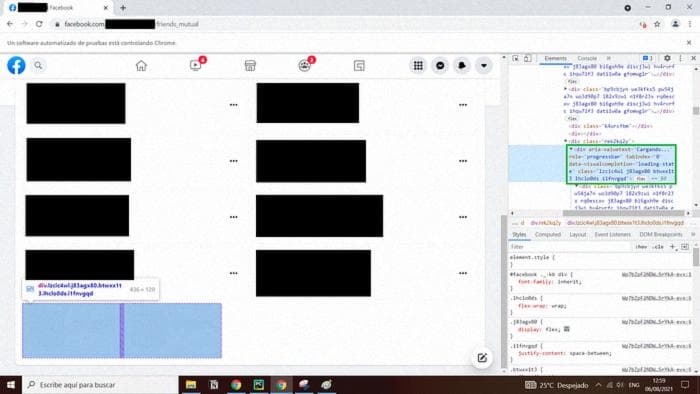Open the notifications bell icon
This screenshot has width=700, height=394.
pyautogui.click(x=462, y=66)
